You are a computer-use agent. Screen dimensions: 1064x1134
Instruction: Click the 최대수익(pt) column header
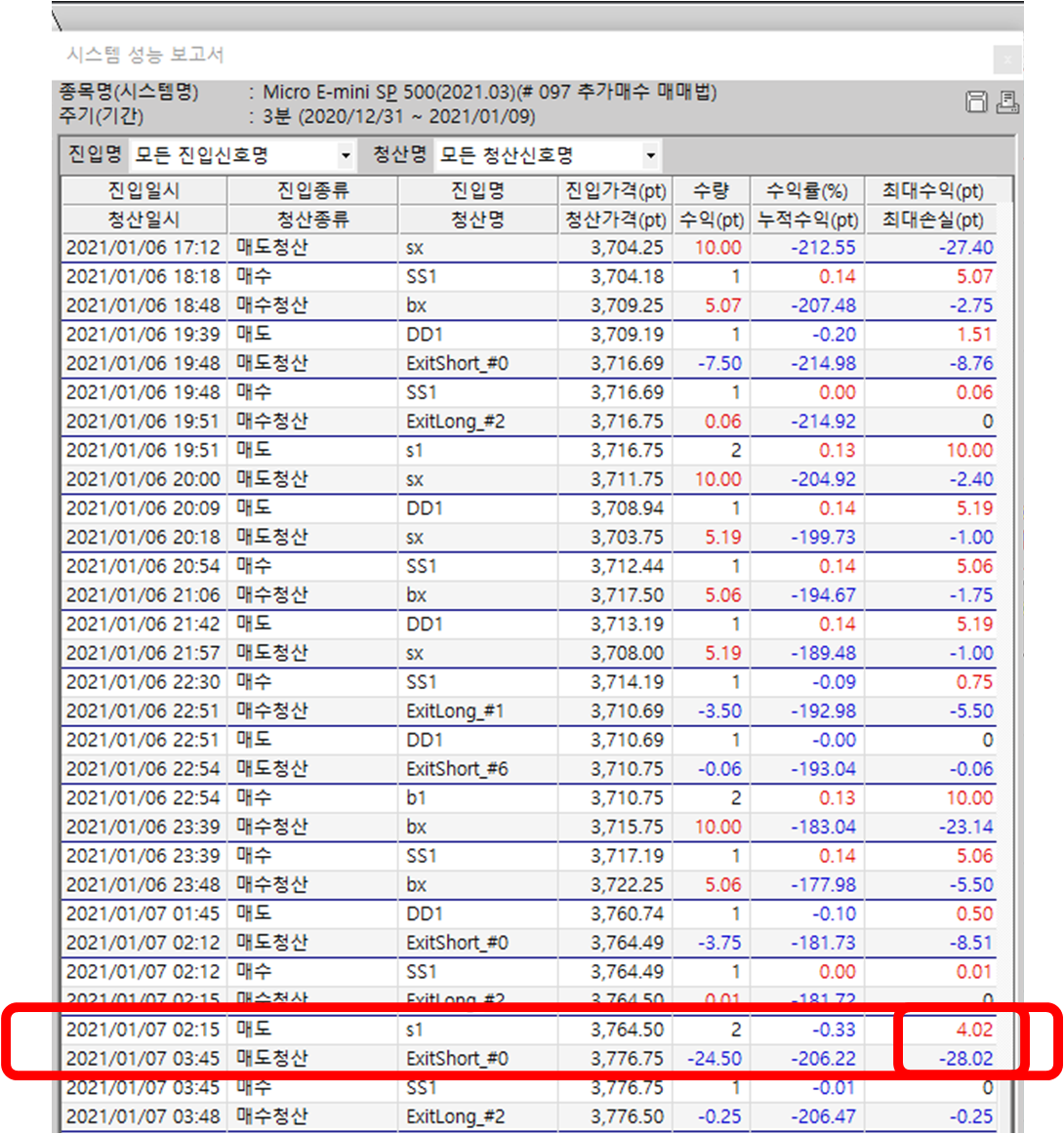(932, 190)
